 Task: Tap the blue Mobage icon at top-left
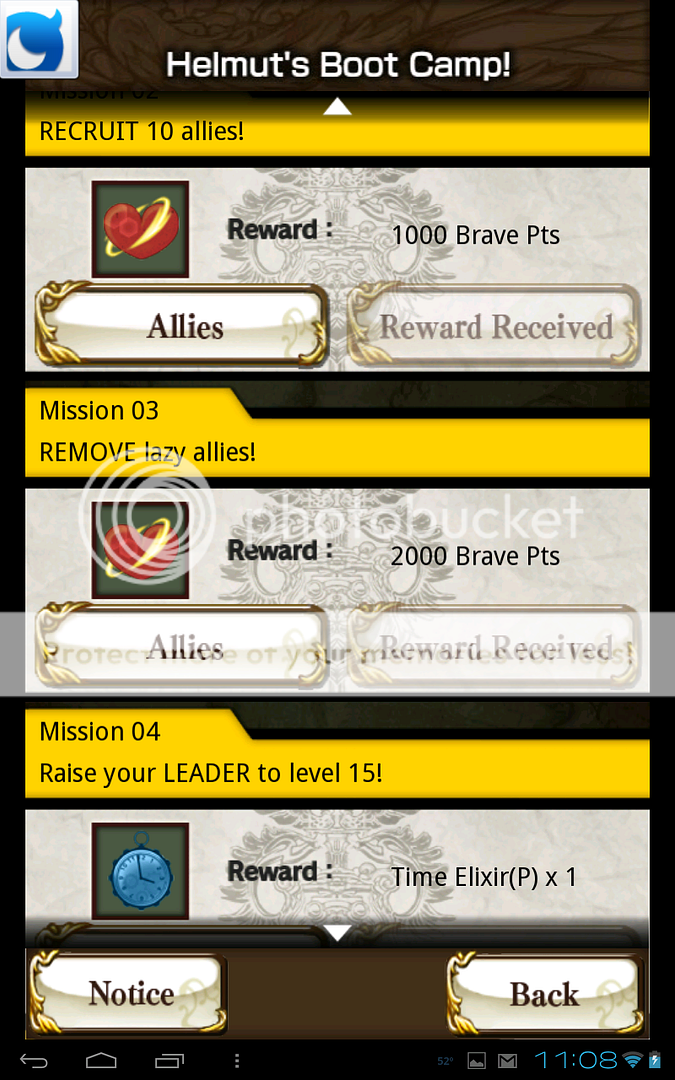point(39,39)
